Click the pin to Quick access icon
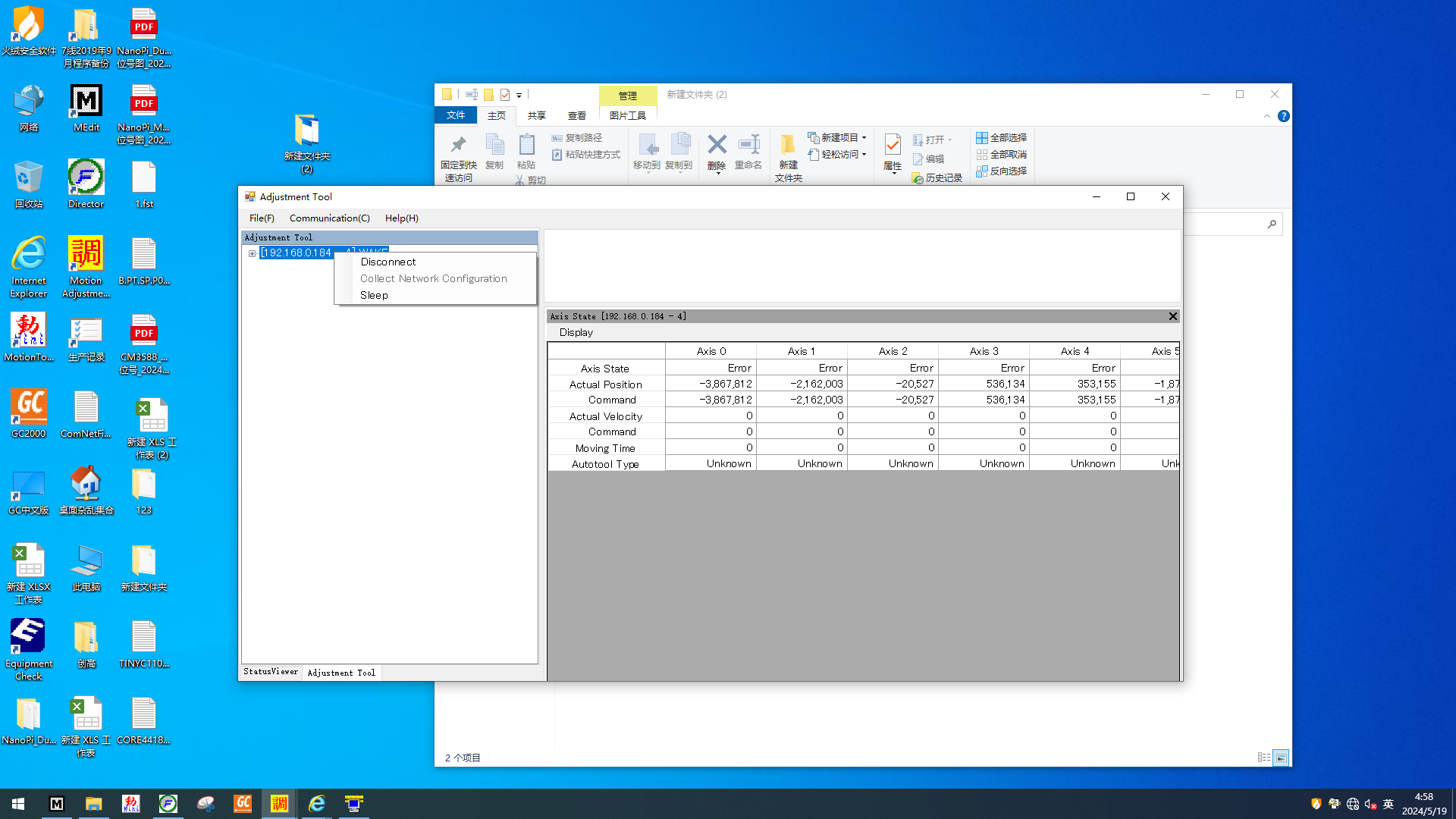The image size is (1456, 819). pyautogui.click(x=458, y=144)
